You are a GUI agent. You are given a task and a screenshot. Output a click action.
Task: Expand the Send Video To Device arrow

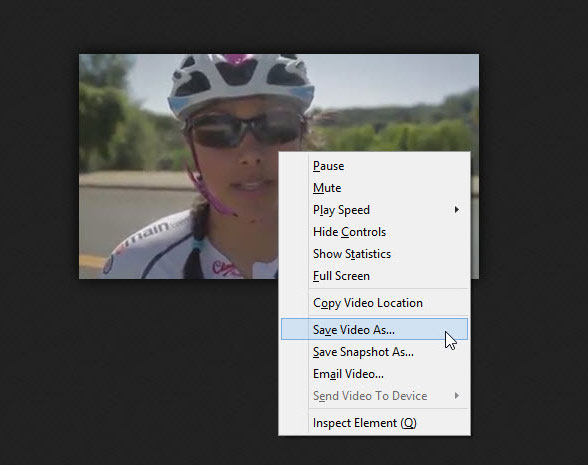[x=456, y=396]
